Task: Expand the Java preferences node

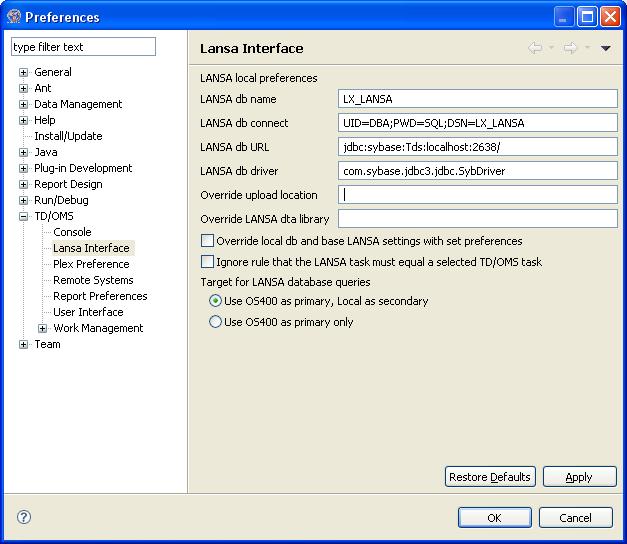Action: (24, 152)
